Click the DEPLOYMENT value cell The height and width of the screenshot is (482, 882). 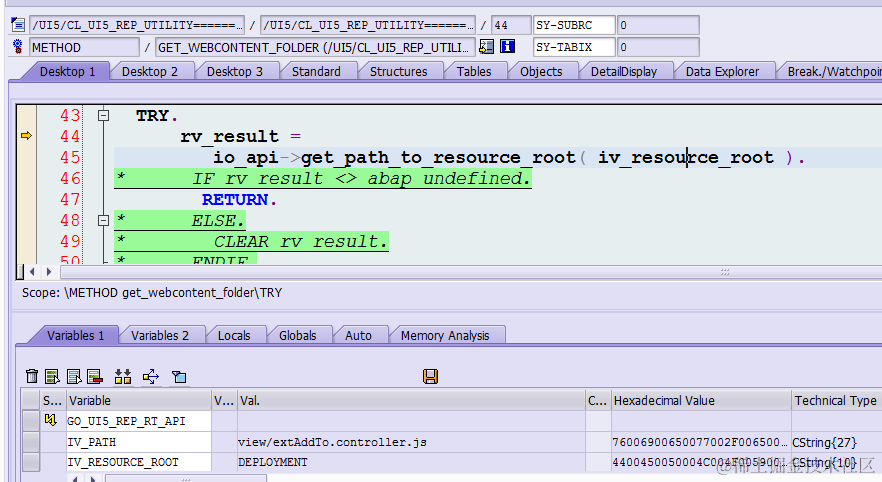coord(411,462)
